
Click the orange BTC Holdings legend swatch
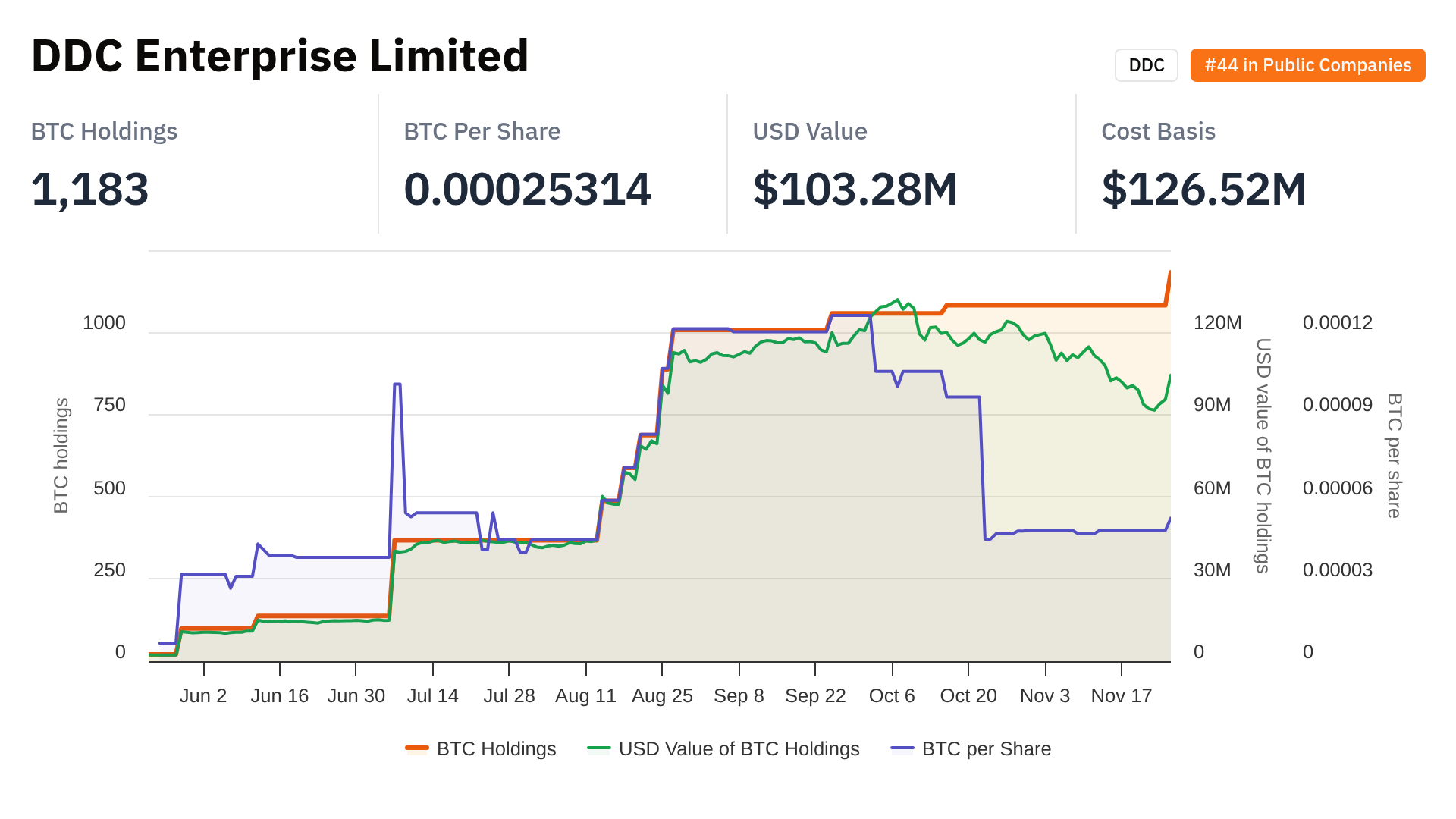(x=417, y=748)
